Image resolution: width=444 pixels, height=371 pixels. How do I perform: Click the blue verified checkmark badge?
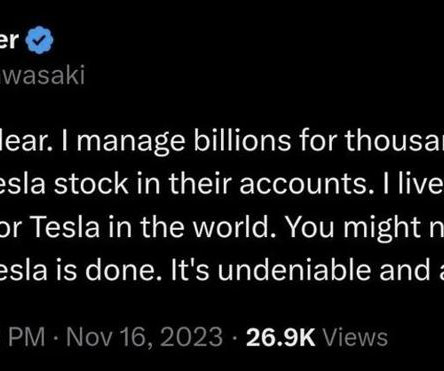click(40, 40)
